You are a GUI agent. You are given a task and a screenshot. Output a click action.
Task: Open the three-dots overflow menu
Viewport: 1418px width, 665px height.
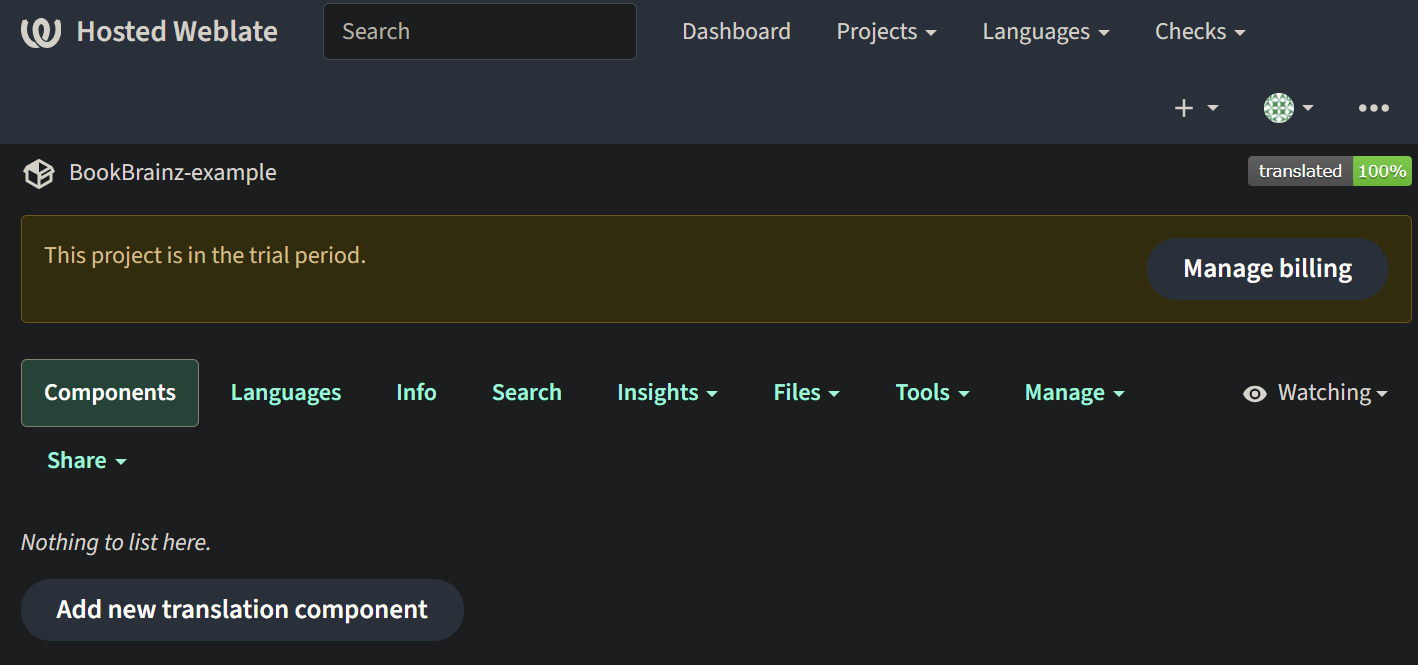click(x=1373, y=108)
